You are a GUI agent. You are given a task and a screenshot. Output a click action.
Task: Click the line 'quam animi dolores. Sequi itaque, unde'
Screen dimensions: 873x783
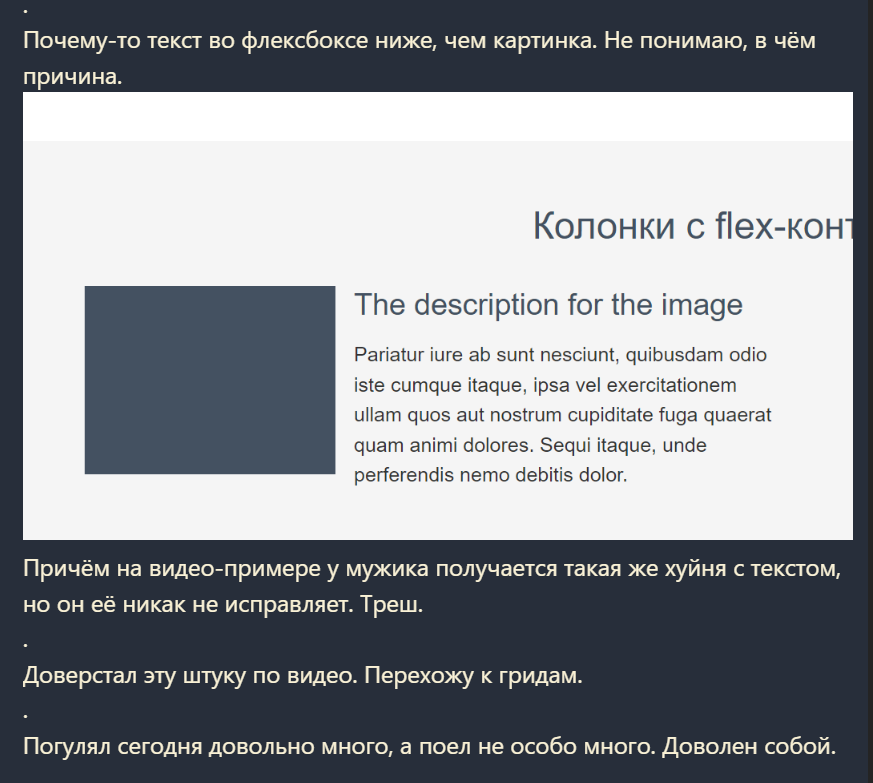tap(530, 445)
